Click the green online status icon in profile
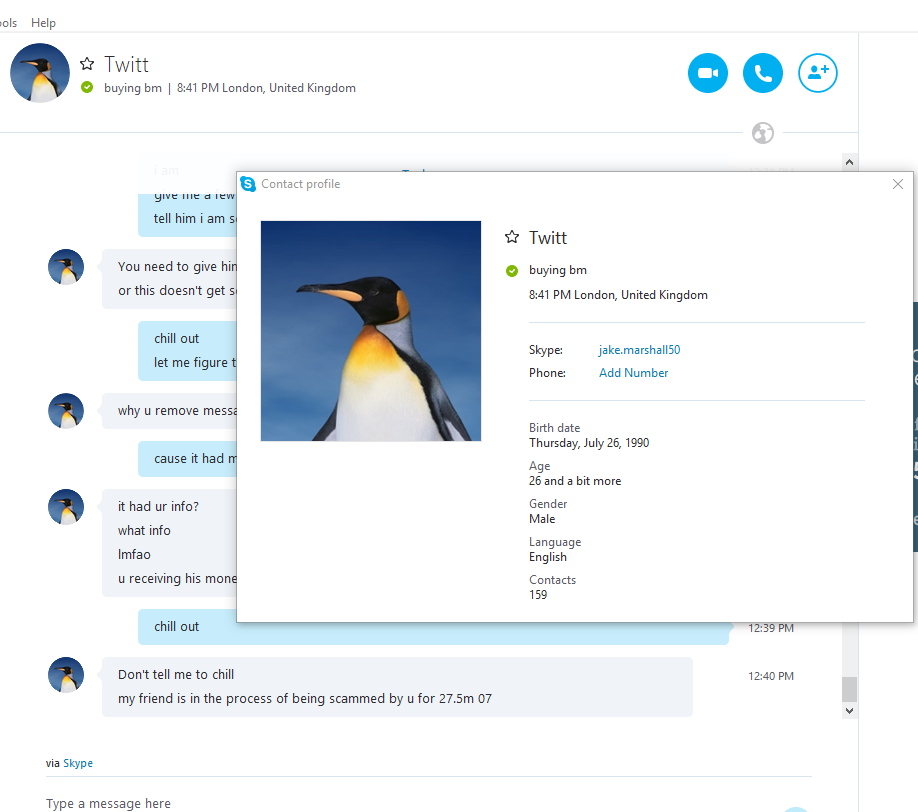 pos(512,270)
